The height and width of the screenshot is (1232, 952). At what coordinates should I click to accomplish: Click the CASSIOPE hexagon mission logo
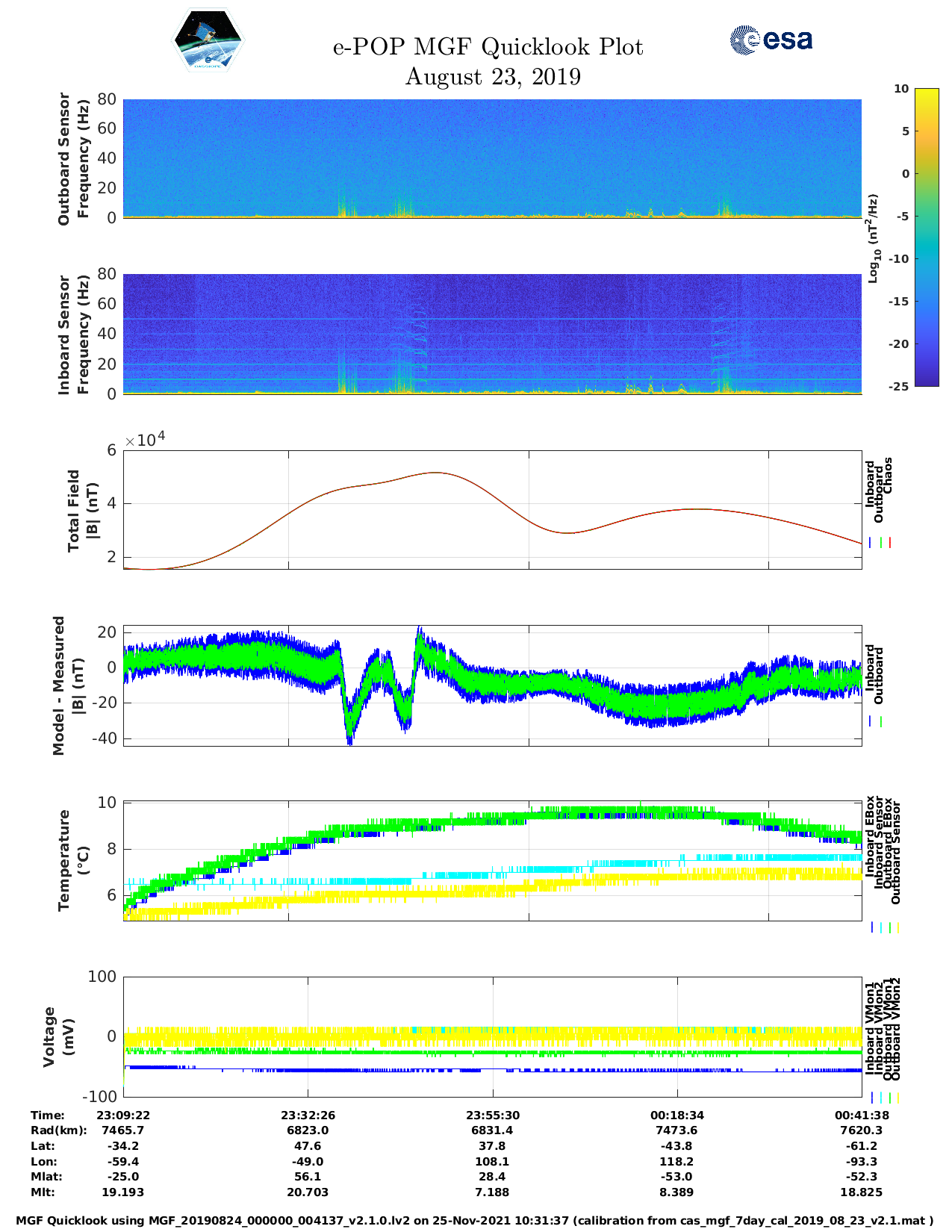[208, 41]
